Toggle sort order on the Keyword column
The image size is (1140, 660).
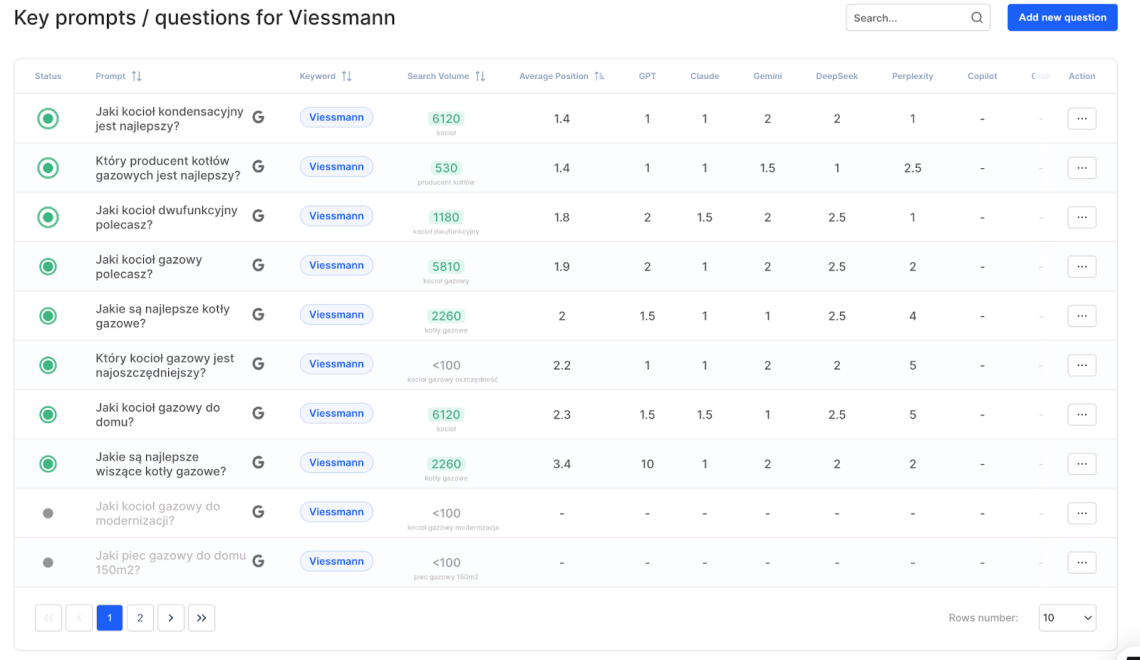click(x=347, y=76)
